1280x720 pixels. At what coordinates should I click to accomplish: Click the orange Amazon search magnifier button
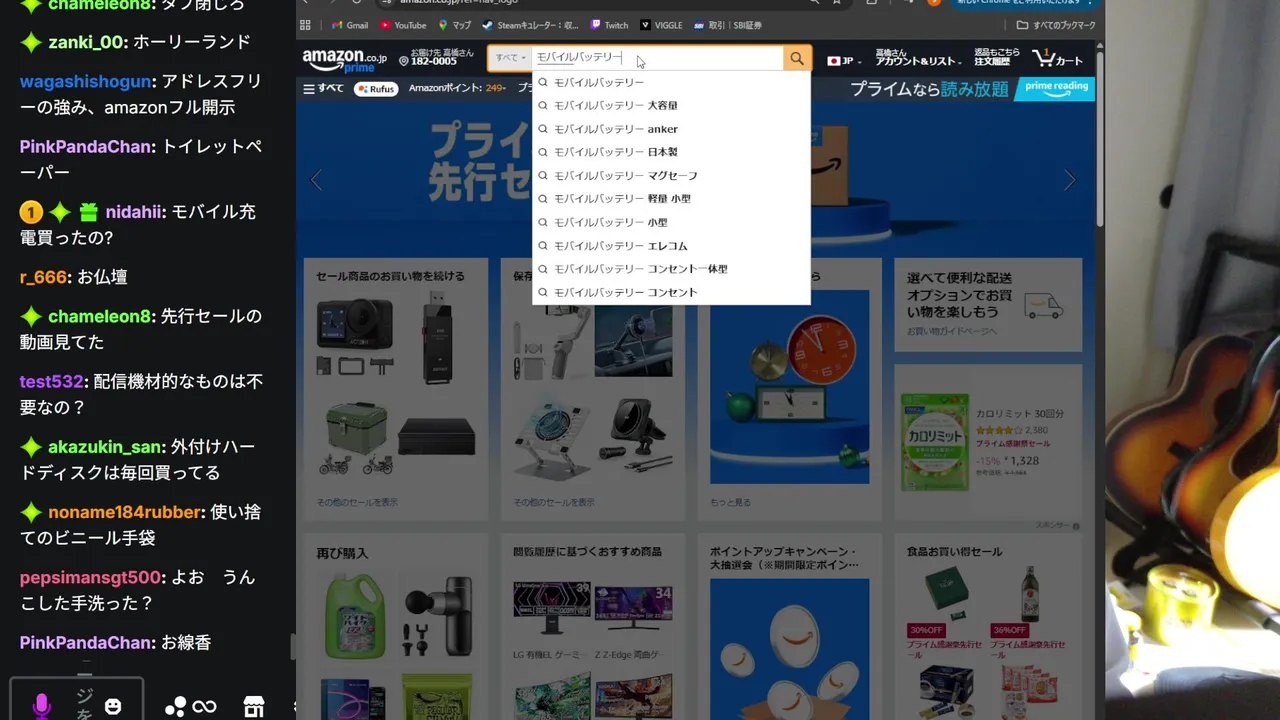(796, 59)
